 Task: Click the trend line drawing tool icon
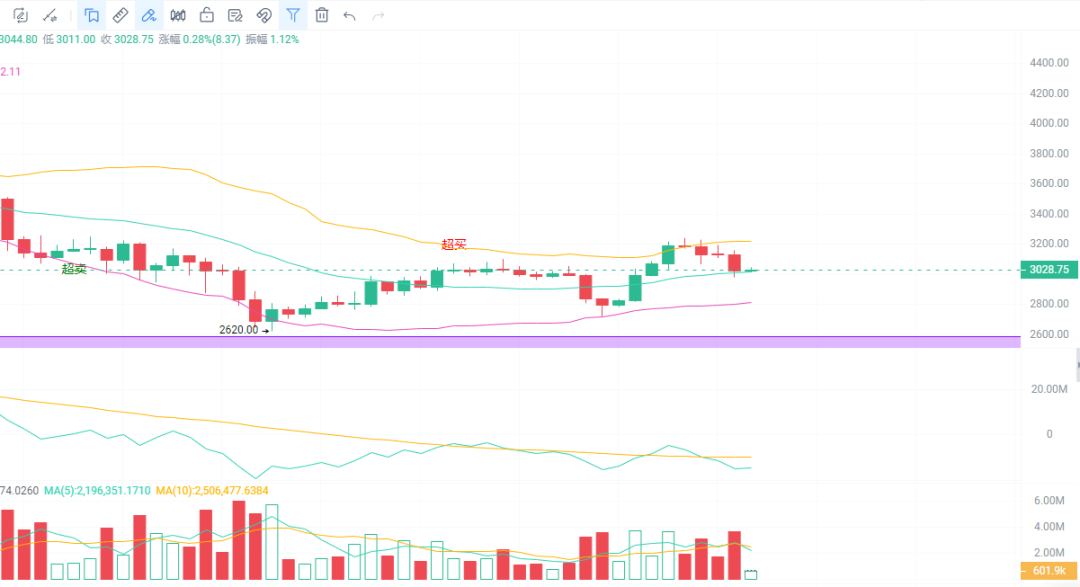click(x=49, y=15)
